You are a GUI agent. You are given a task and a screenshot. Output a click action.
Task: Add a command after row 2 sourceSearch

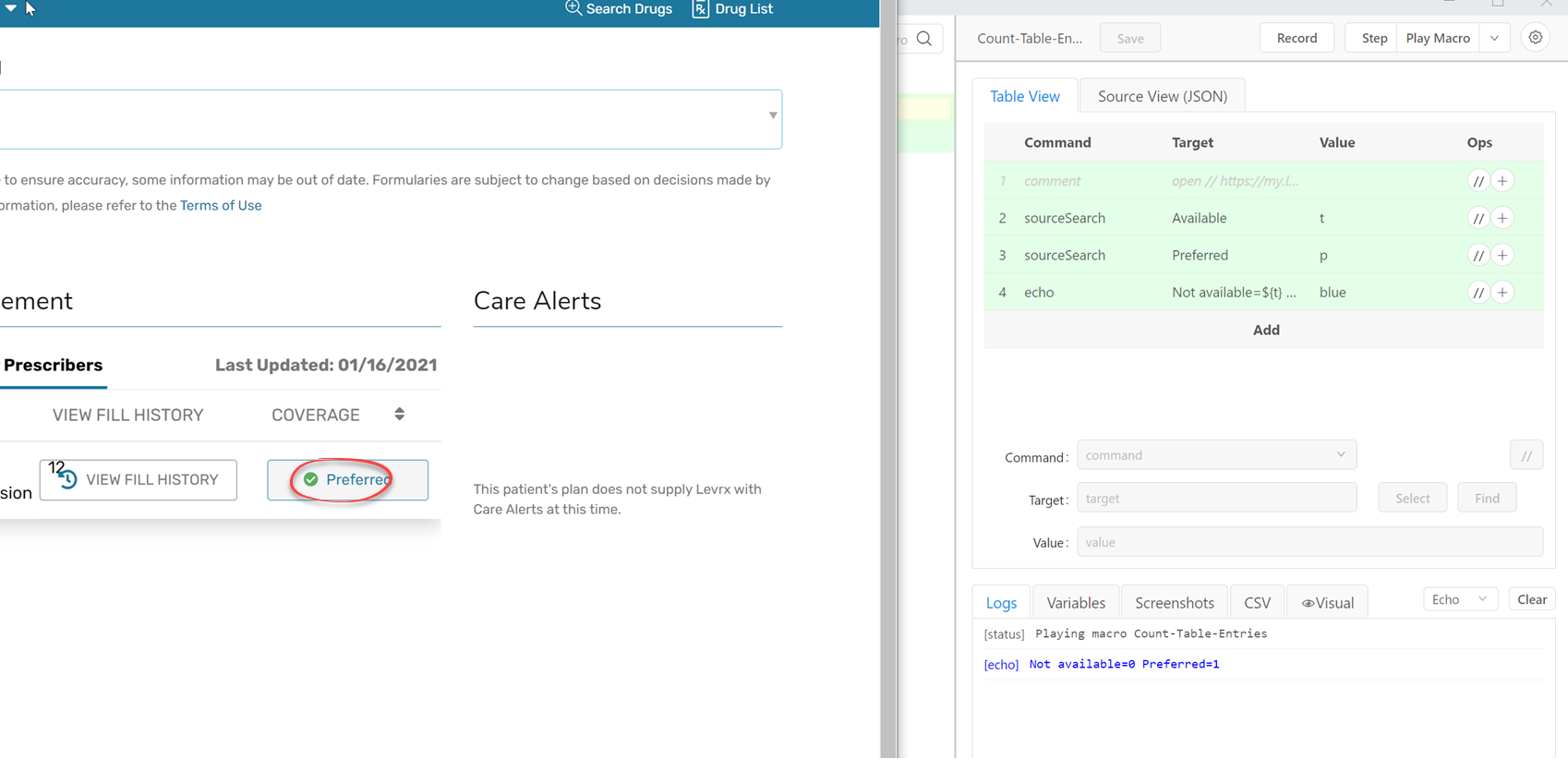coord(1502,218)
